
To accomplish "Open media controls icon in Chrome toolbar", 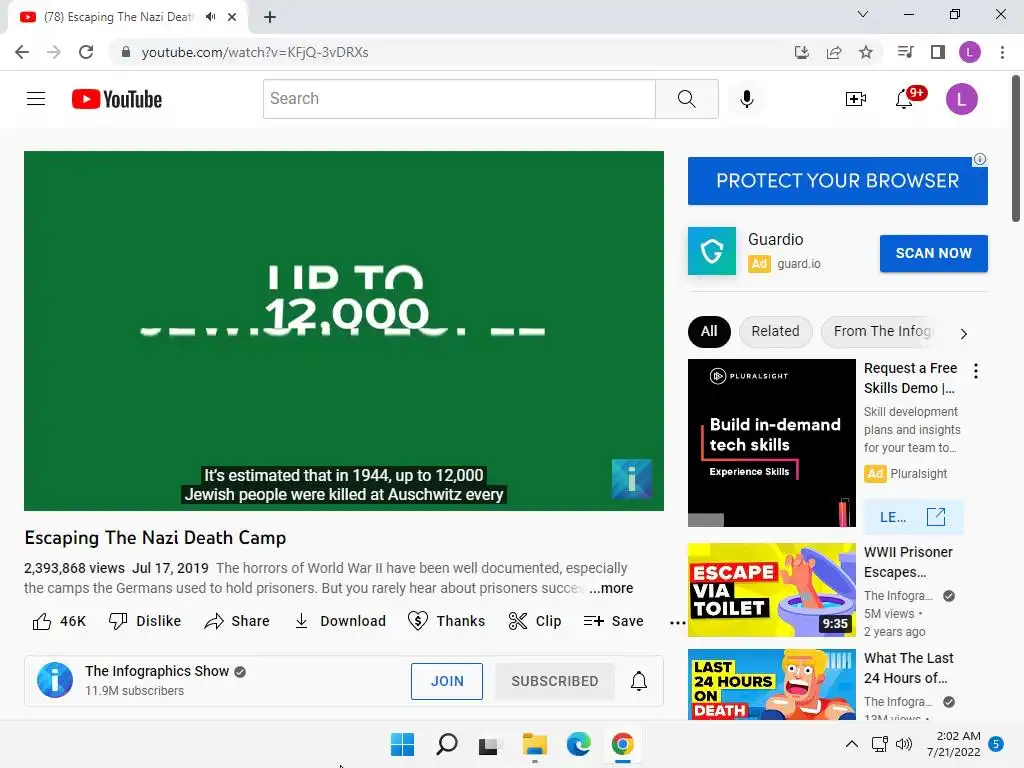I will tap(905, 52).
